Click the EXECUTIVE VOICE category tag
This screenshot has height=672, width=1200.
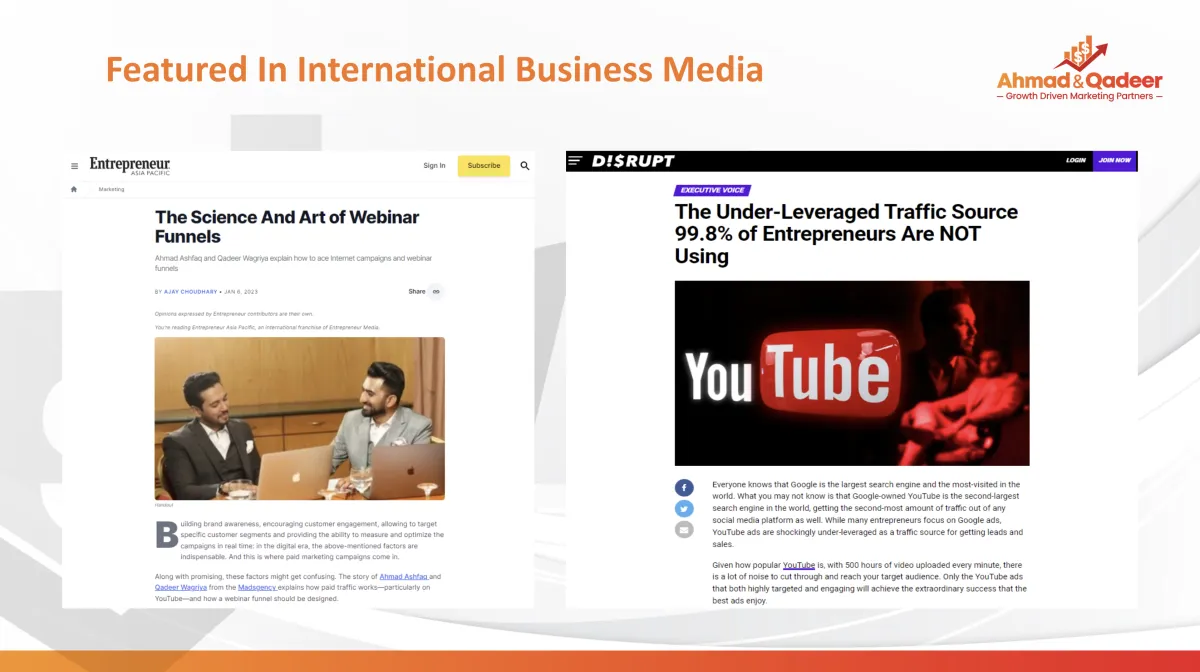713,190
